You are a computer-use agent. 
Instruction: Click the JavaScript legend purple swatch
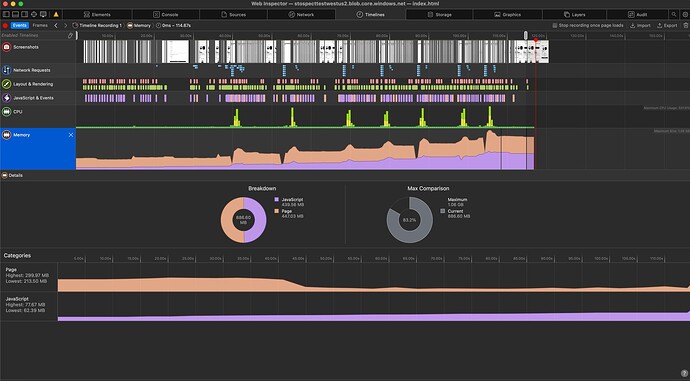(x=277, y=199)
